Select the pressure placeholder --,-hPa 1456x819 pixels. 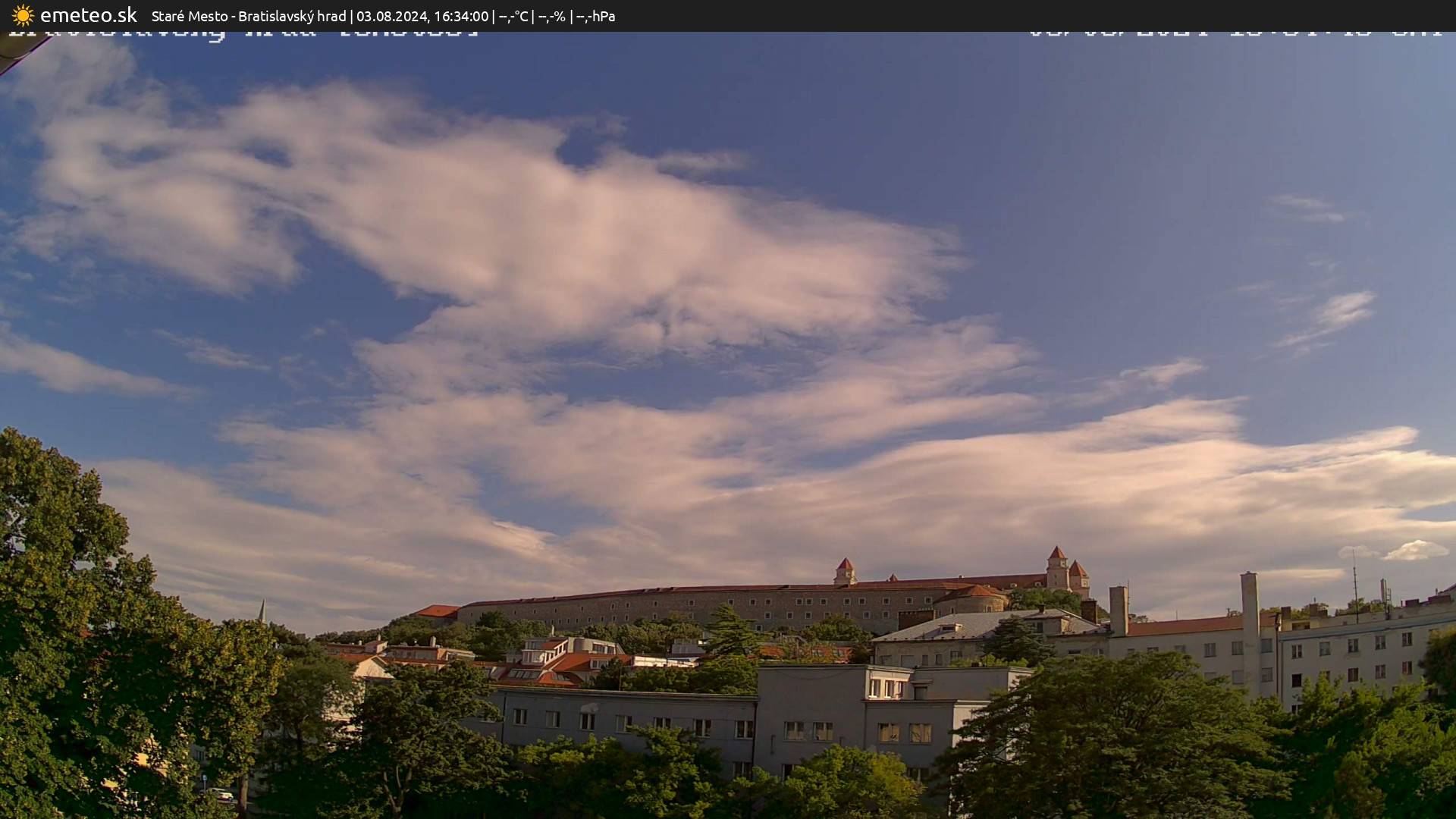coord(598,14)
